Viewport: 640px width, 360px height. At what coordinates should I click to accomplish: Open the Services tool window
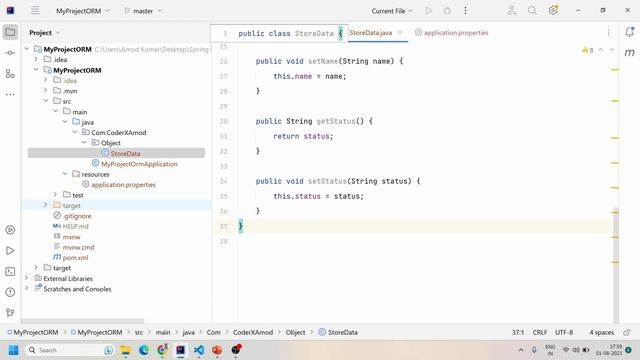click(10, 230)
